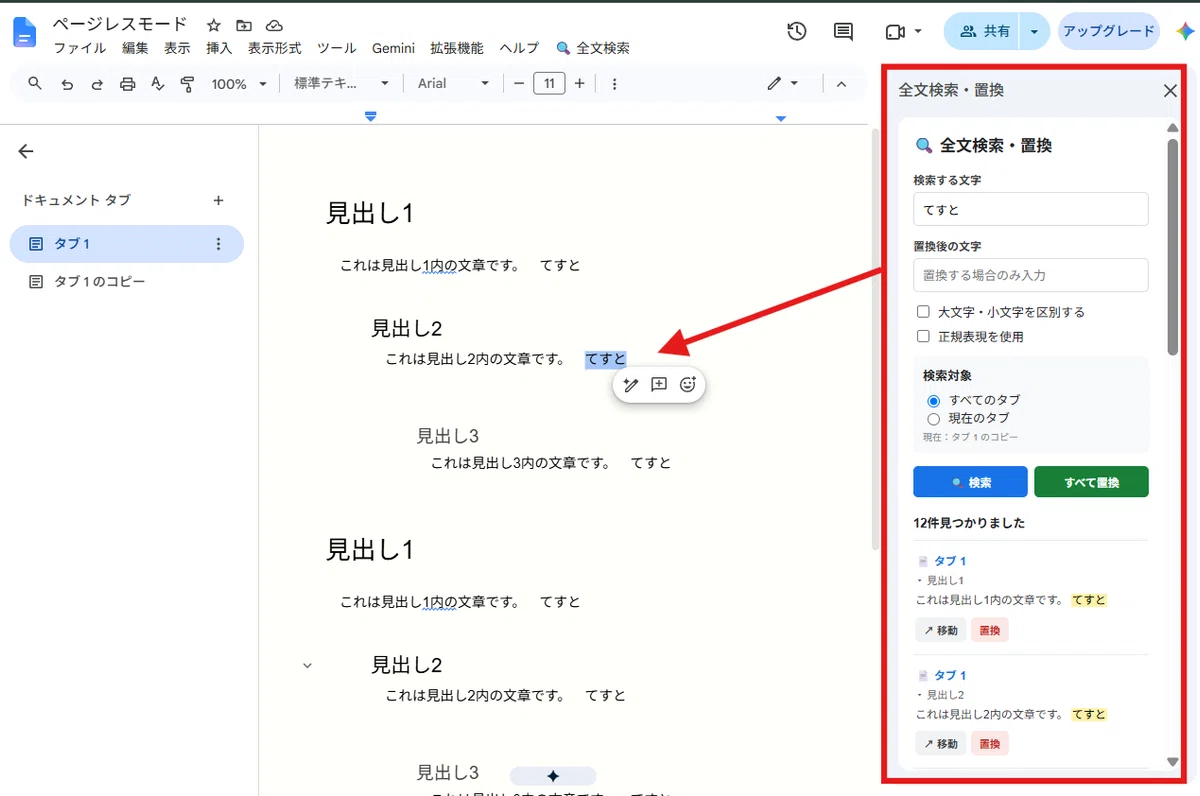Open the ツール menu
Screen dimensions: 1200x796
337,48
